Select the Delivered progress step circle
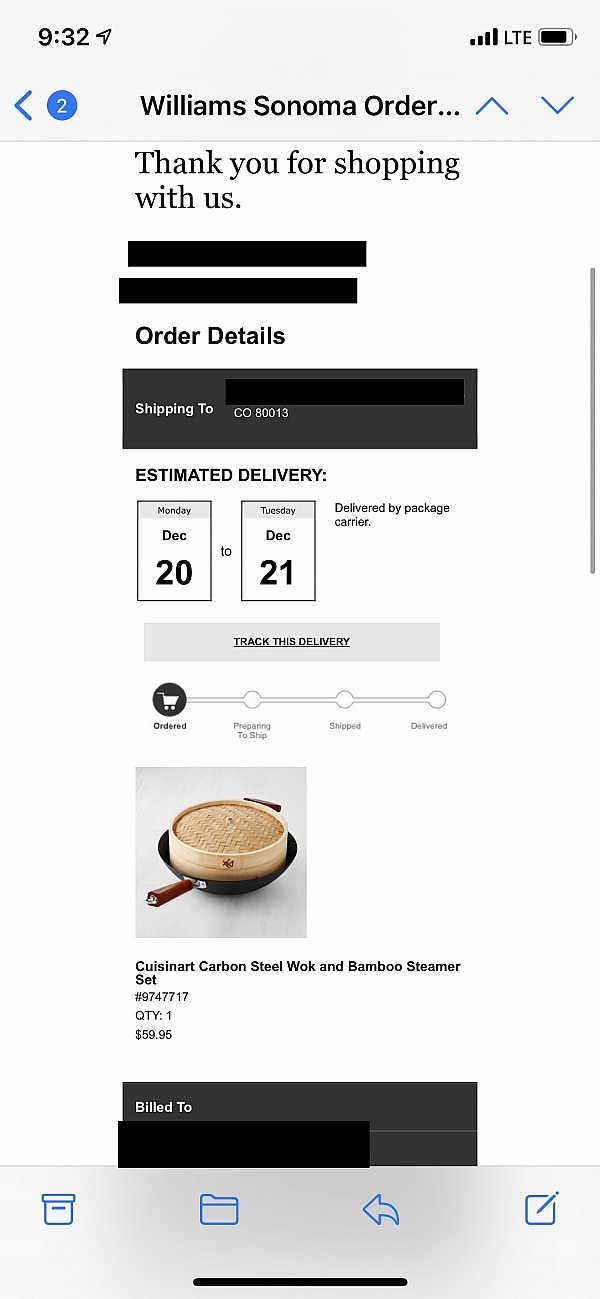The height and width of the screenshot is (1299, 600). (x=436, y=700)
